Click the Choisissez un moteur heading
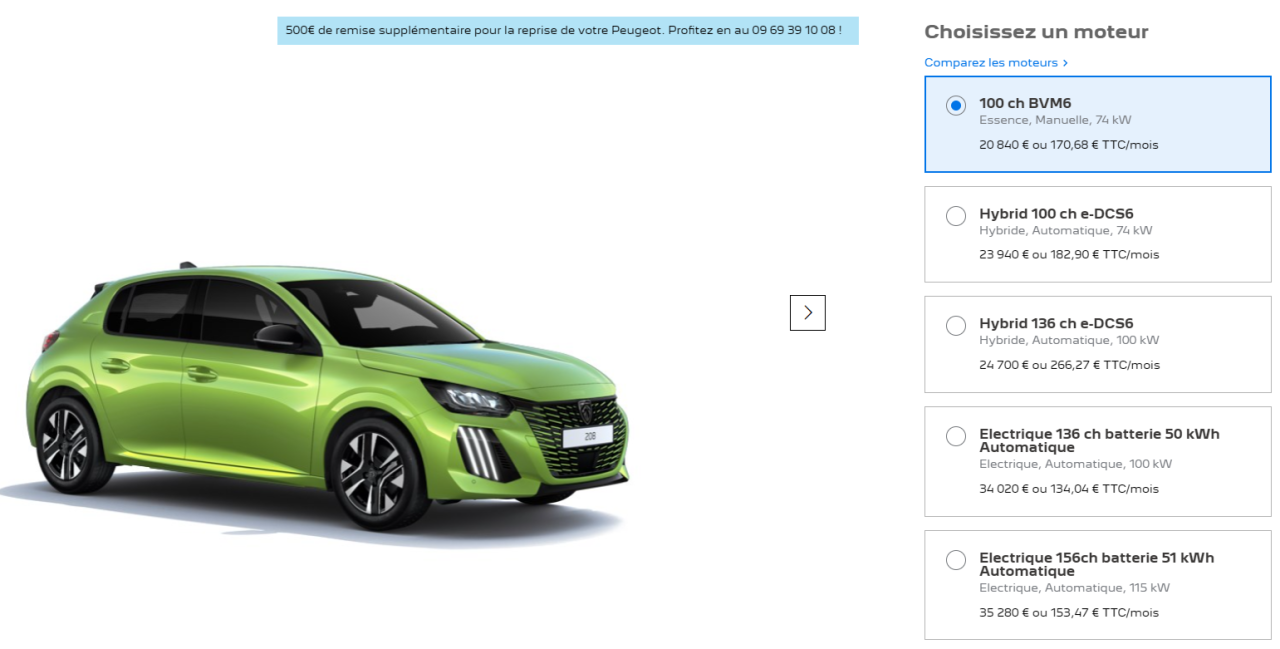The height and width of the screenshot is (649, 1280). pyautogui.click(x=1036, y=32)
